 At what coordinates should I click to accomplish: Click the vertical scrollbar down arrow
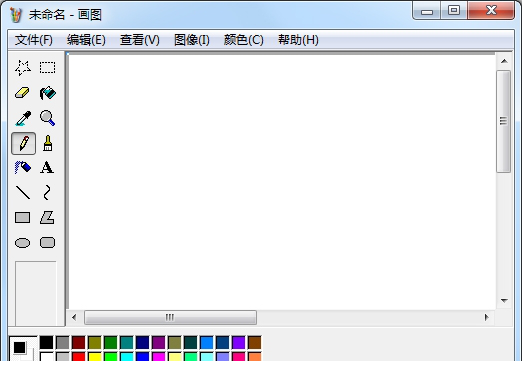504,301
